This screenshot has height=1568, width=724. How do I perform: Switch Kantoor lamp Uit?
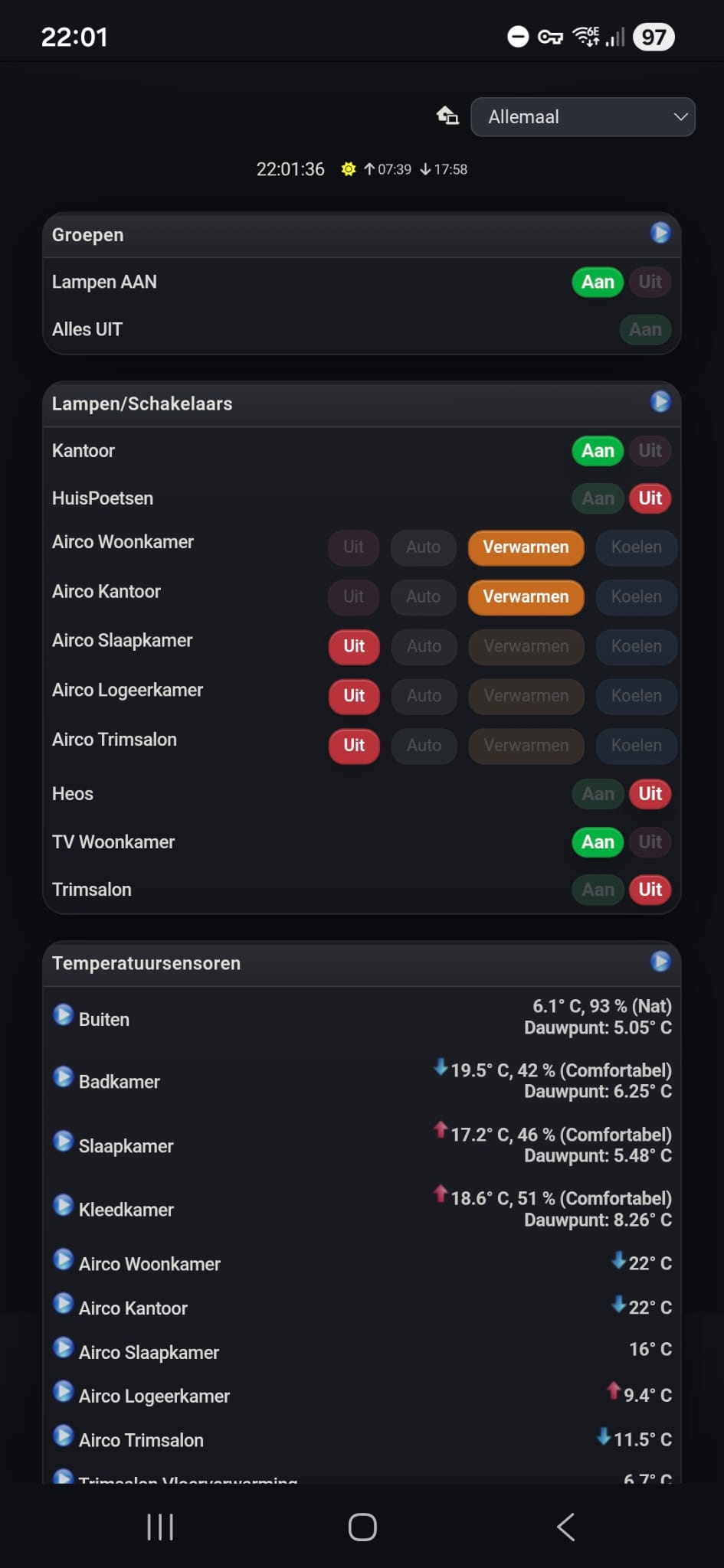pos(650,451)
